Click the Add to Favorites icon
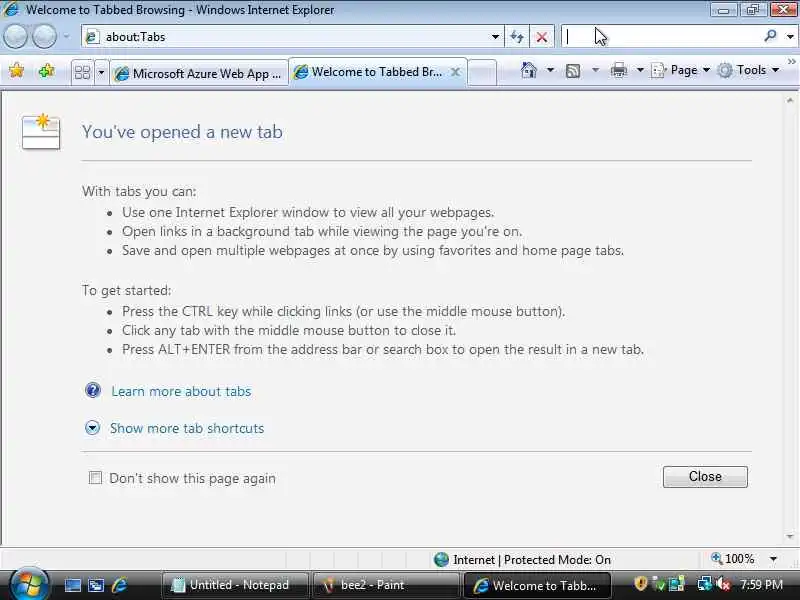Screen dimensions: 800x600 click(x=46, y=70)
